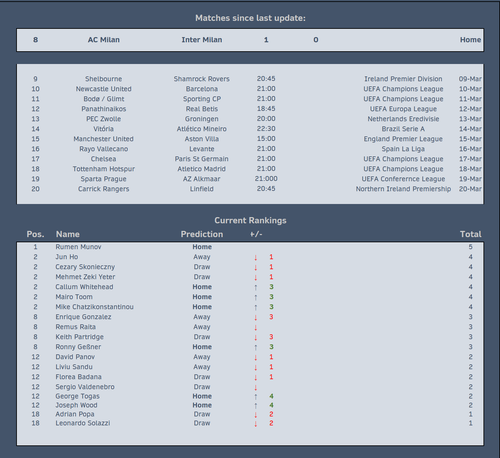Image resolution: width=500 pixels, height=458 pixels.
Task: Click Vitória in fixture 14
Action: tap(103, 129)
